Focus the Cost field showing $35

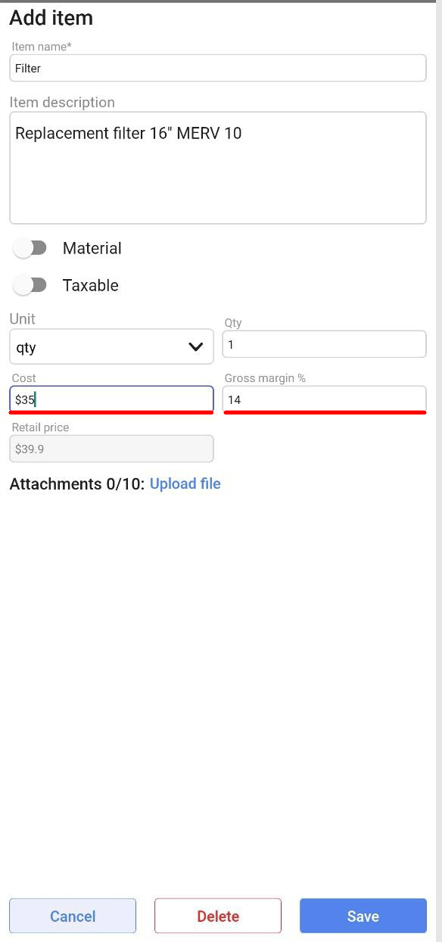point(112,399)
